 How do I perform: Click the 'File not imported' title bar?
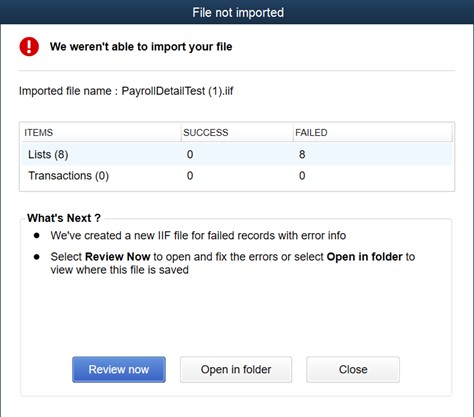237,12
